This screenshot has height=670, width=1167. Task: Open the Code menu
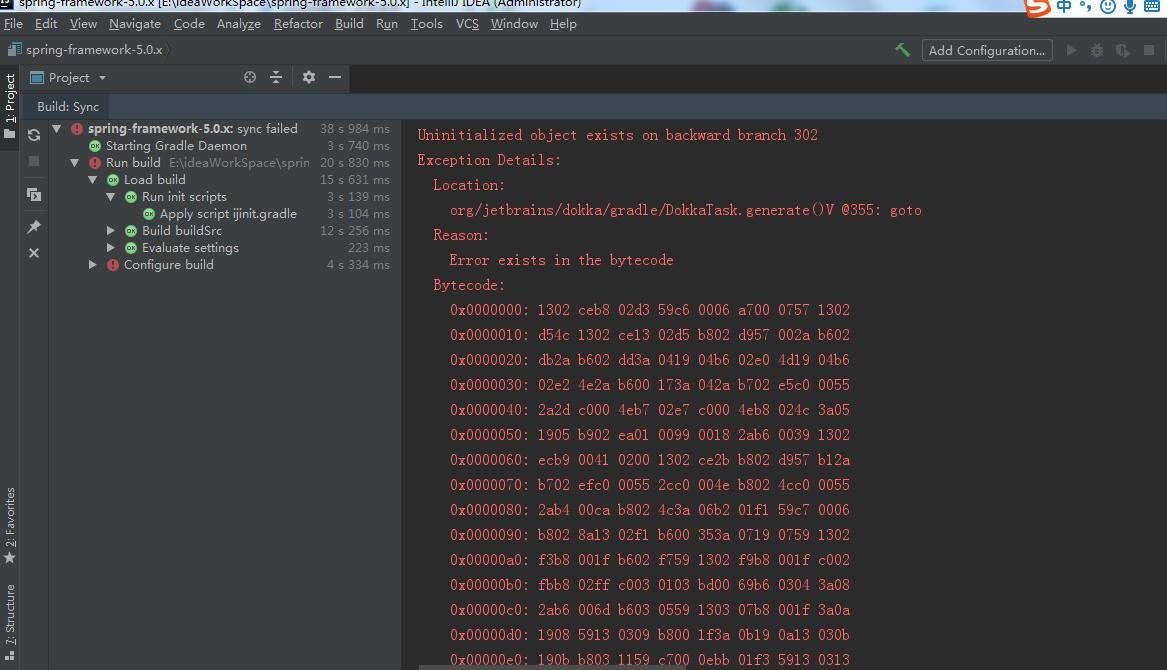pyautogui.click(x=189, y=24)
